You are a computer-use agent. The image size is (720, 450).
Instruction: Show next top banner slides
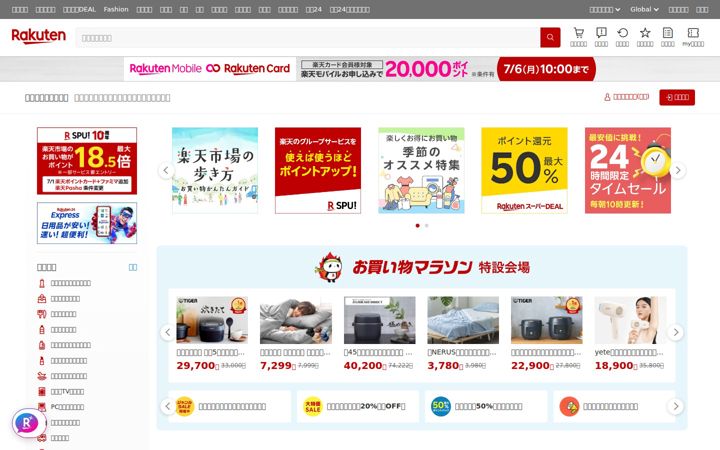coord(678,170)
